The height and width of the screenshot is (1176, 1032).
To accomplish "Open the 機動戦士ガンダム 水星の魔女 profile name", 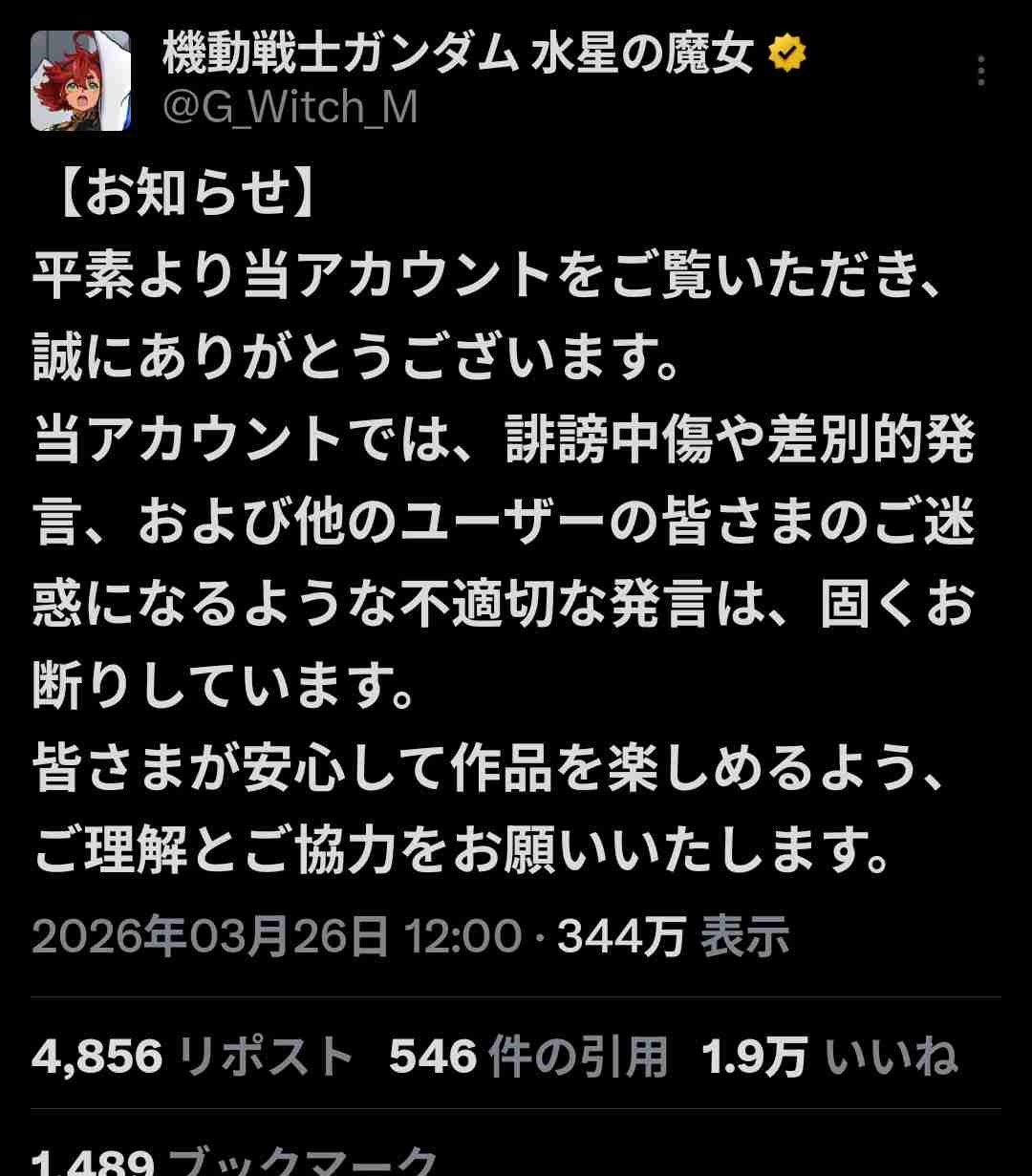I will tap(459, 54).
